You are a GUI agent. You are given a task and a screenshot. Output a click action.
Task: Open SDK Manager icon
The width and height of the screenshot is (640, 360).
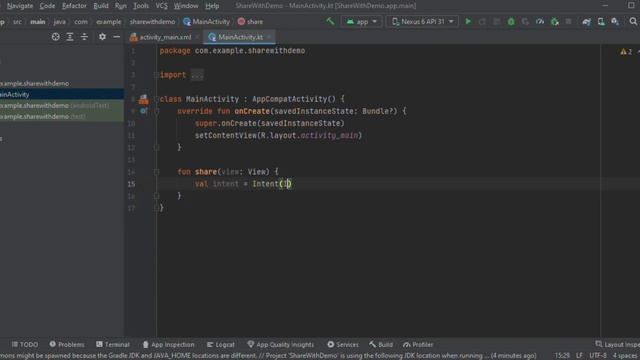[x=615, y=22]
